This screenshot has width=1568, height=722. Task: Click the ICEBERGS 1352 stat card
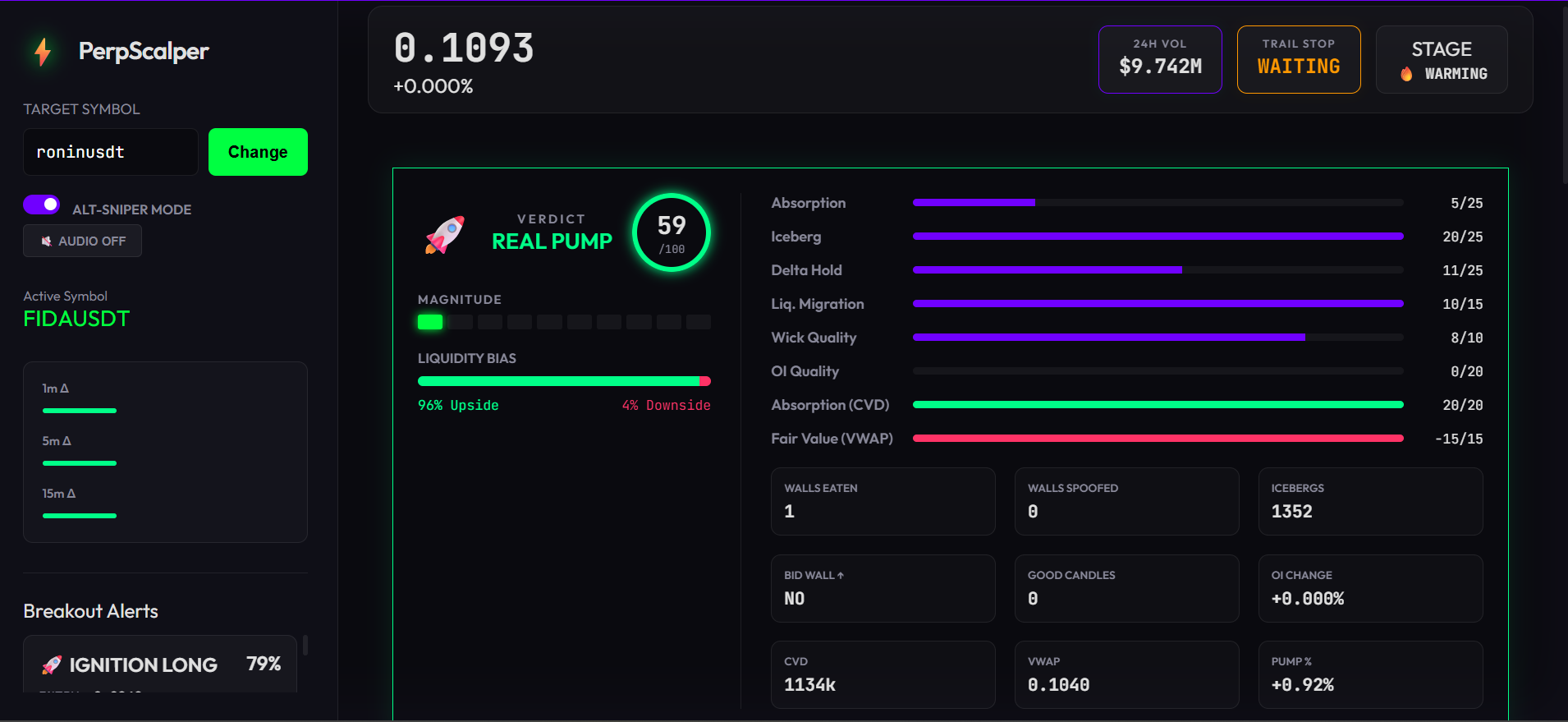tap(1371, 502)
